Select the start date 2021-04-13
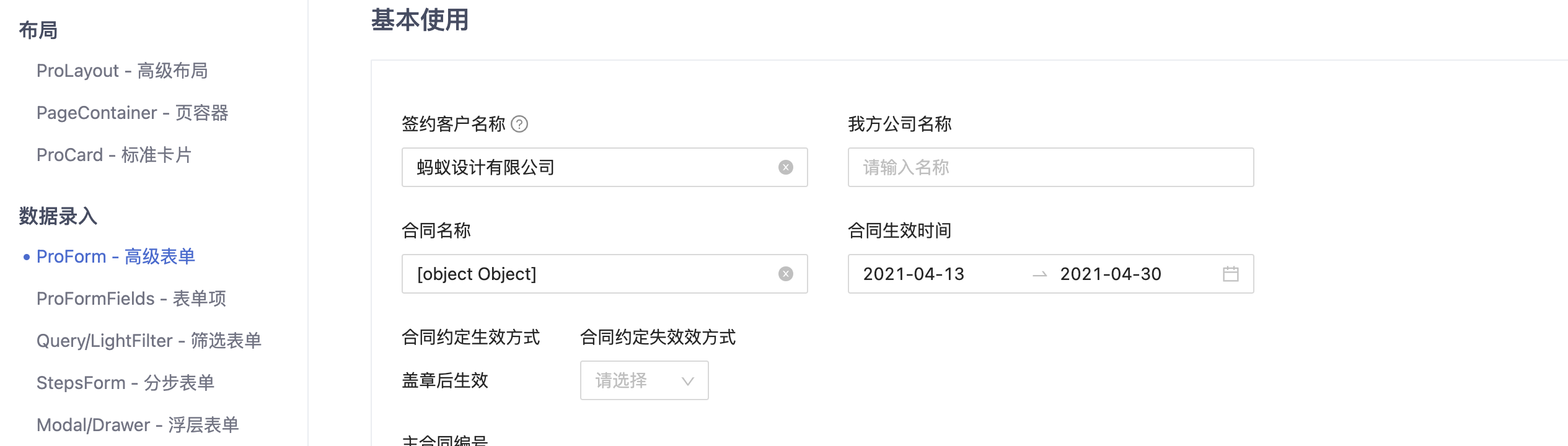 [912, 273]
